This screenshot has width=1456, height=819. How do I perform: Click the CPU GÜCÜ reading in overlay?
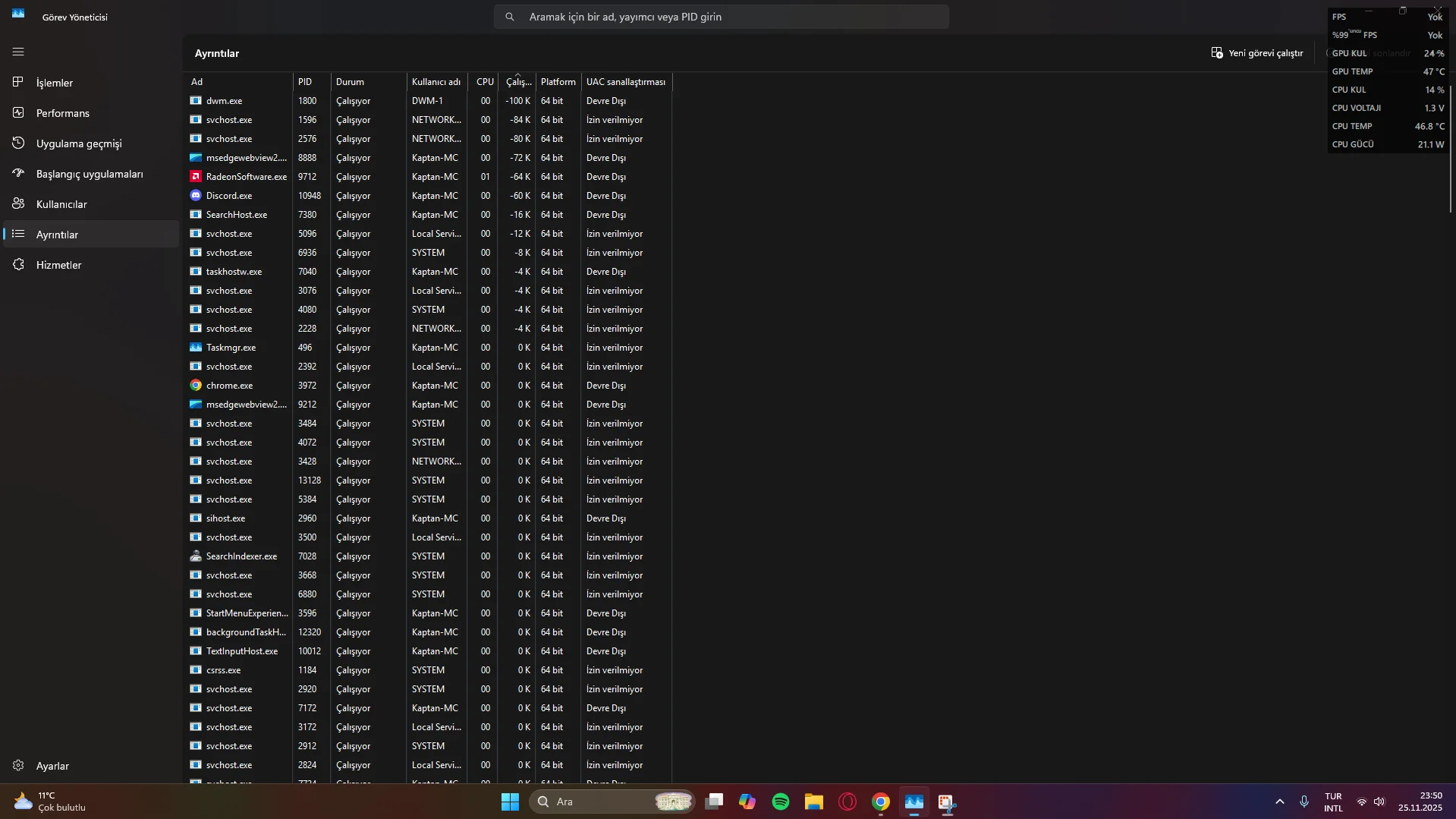(x=1388, y=144)
